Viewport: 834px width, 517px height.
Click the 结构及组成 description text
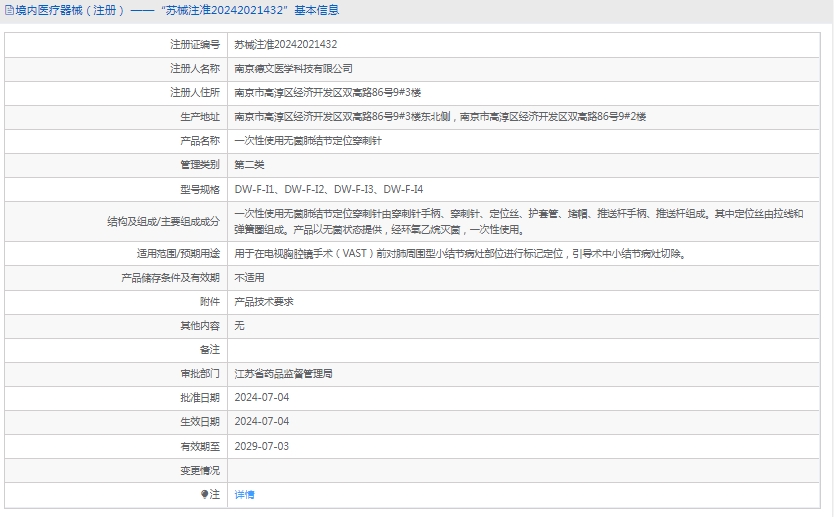(518, 221)
